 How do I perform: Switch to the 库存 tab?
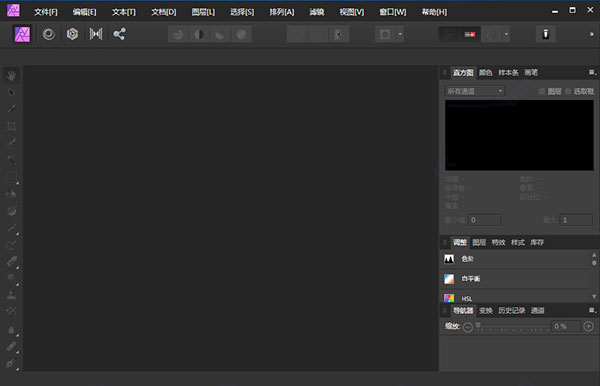coord(537,243)
